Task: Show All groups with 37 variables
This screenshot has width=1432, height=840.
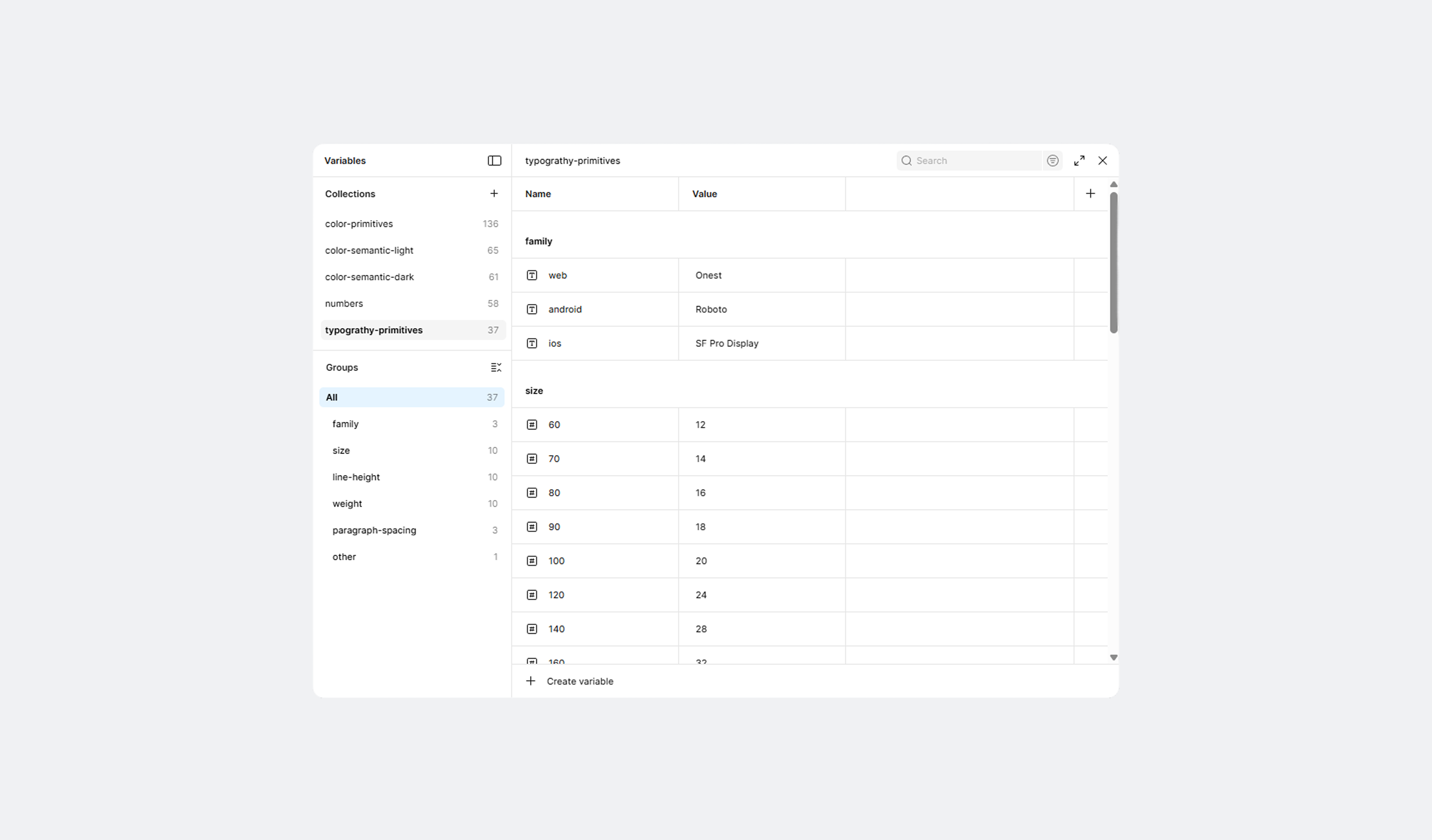Action: [x=412, y=398]
